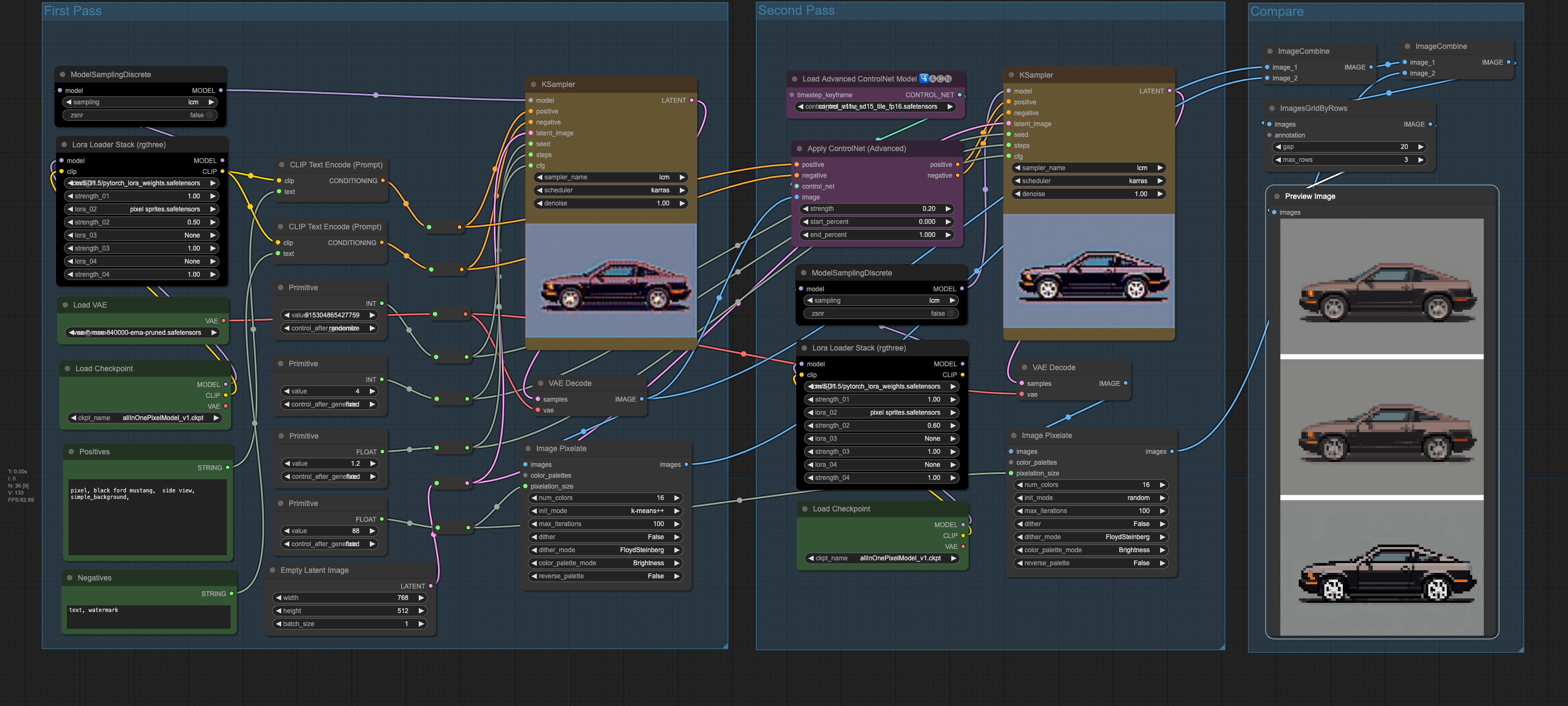1568x706 pixels.
Task: Toggle zsnr in Second Pass ModelSamplingDiscrete
Action: click(881, 314)
